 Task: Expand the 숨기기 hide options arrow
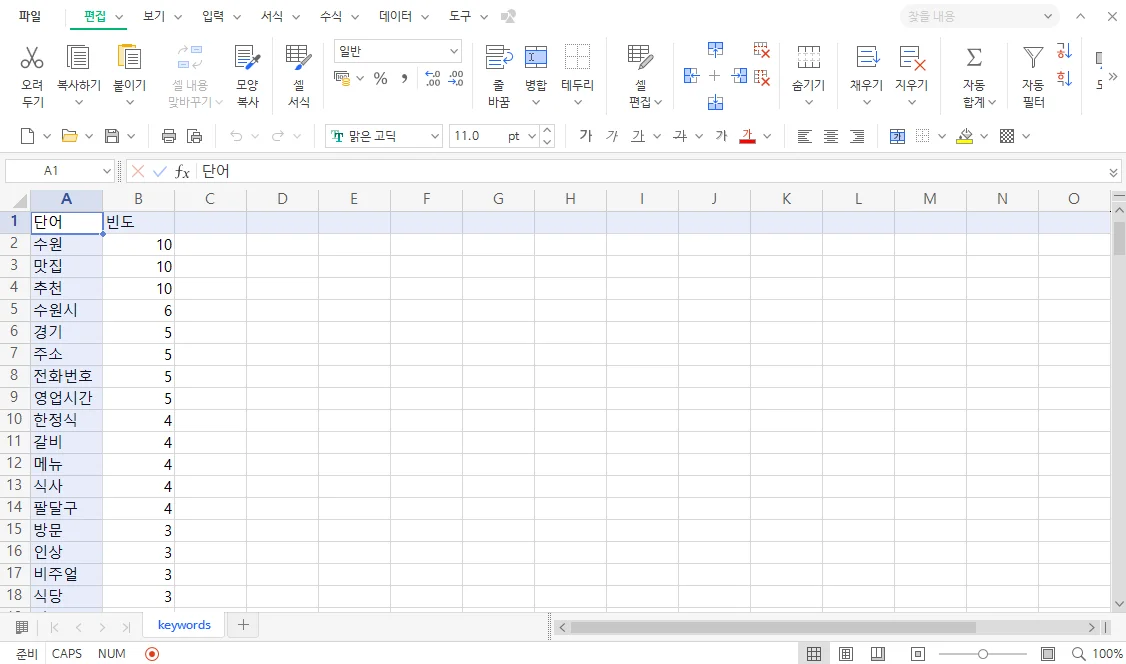(x=809, y=103)
